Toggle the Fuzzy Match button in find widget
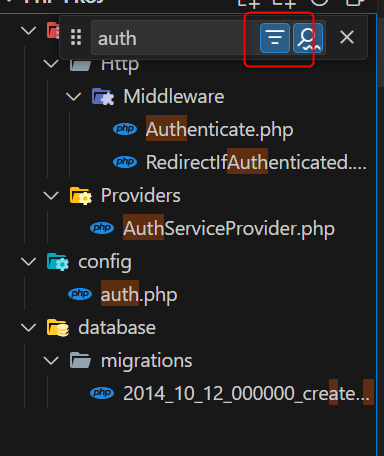The image size is (384, 456). (308, 38)
